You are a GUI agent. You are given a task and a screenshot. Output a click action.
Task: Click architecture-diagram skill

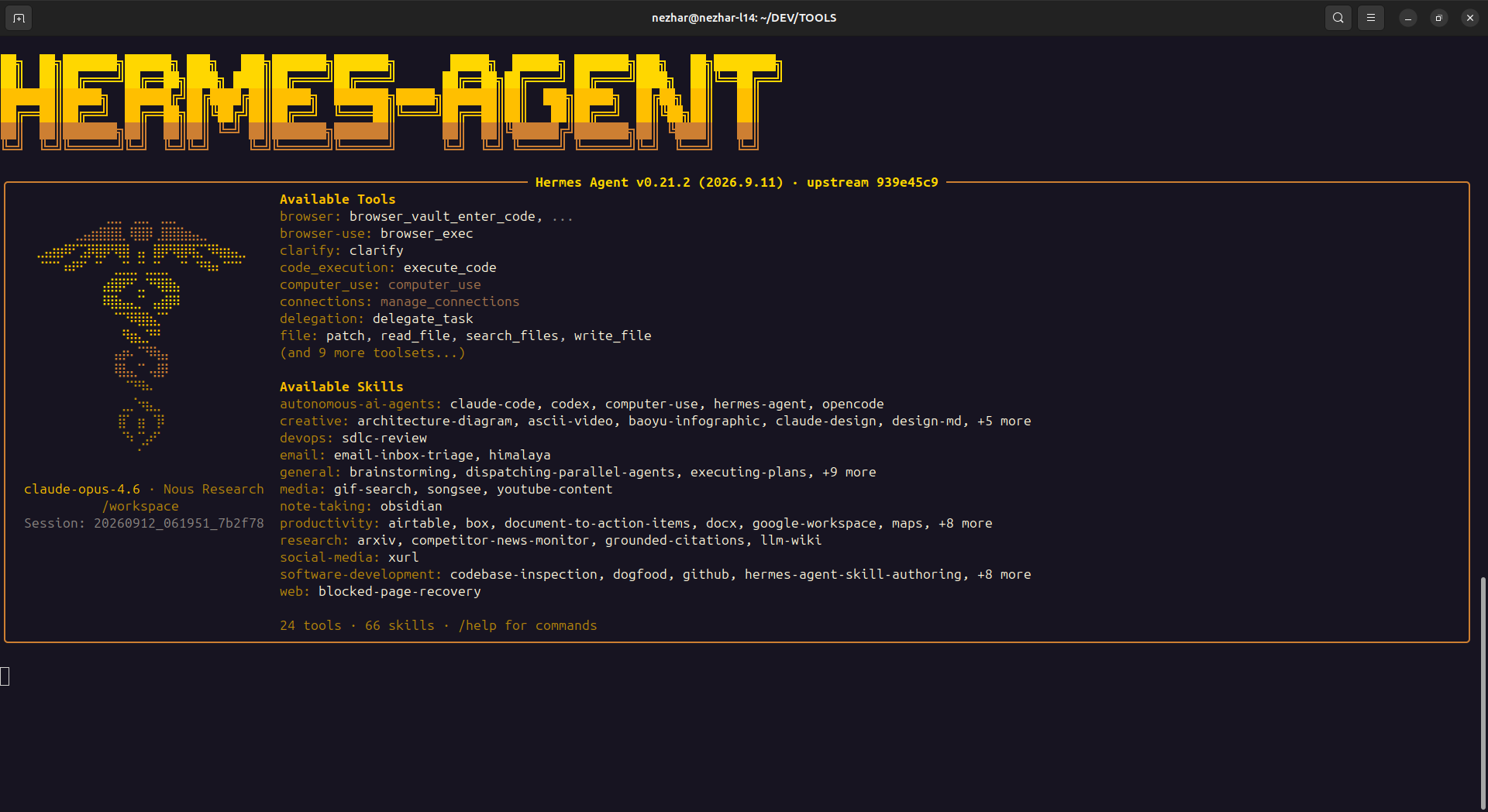(x=434, y=421)
